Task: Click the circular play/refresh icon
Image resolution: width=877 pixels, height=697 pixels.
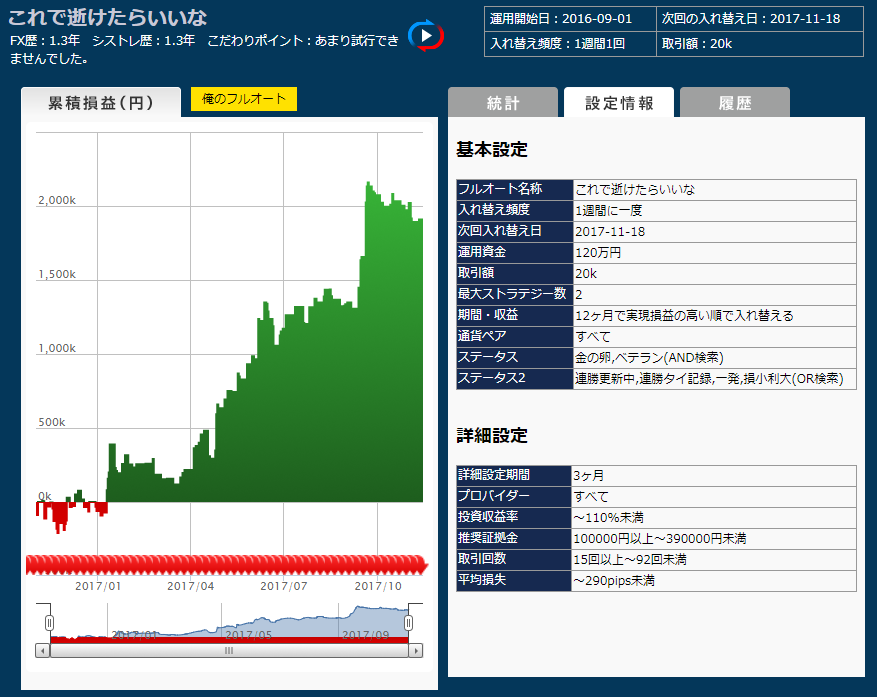Action: [426, 36]
